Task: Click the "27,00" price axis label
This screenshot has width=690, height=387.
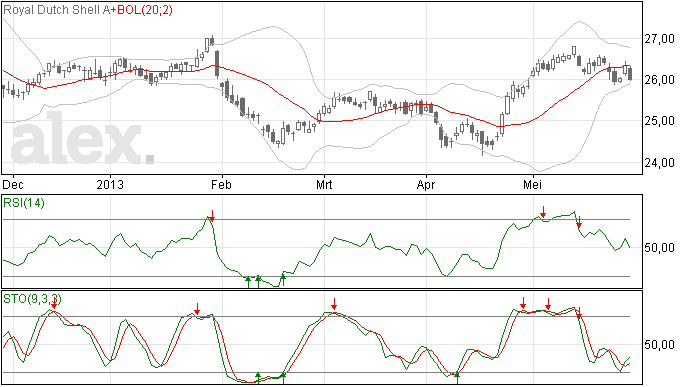Action: [659, 39]
